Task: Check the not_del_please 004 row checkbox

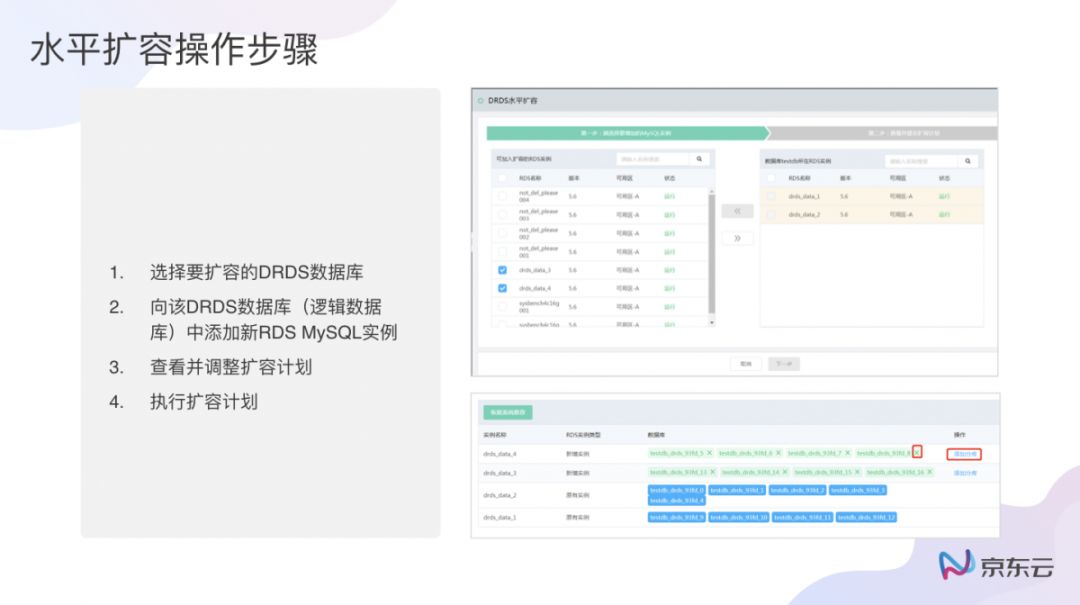Action: point(502,196)
